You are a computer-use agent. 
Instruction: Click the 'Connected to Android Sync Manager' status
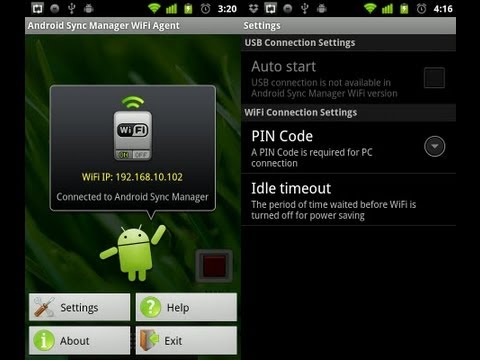click(x=132, y=197)
